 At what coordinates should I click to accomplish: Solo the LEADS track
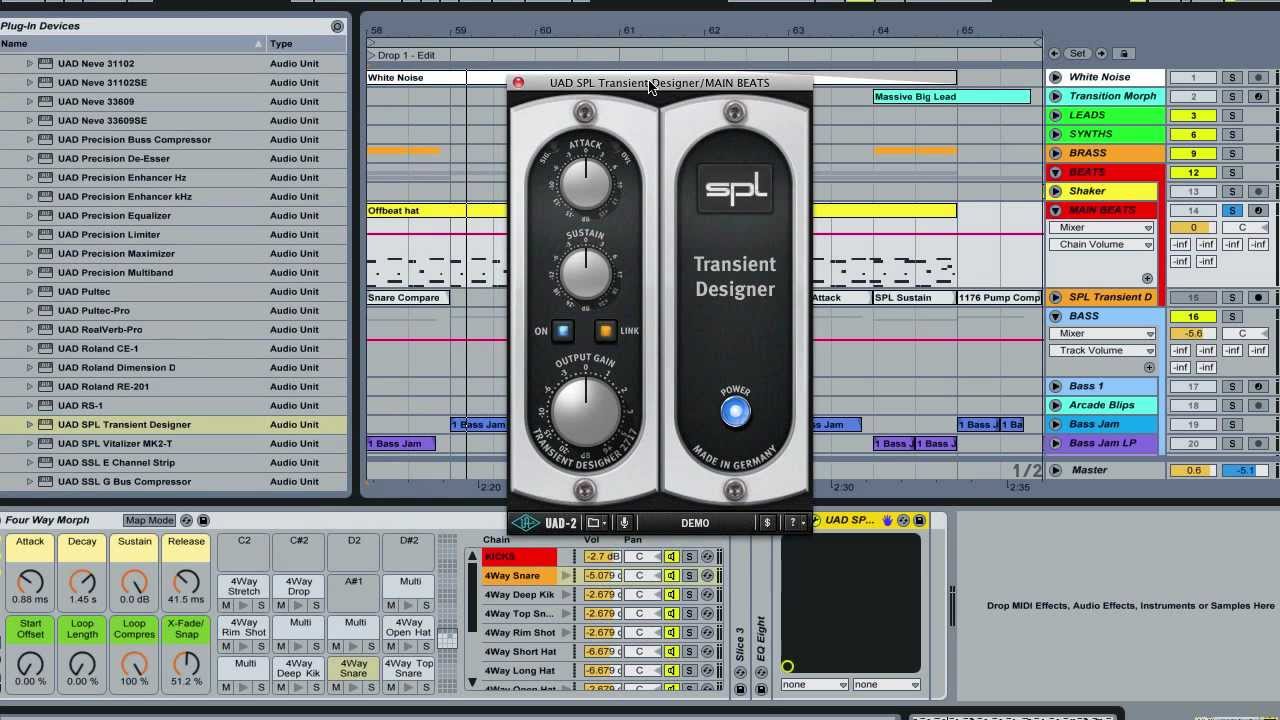click(1232, 115)
